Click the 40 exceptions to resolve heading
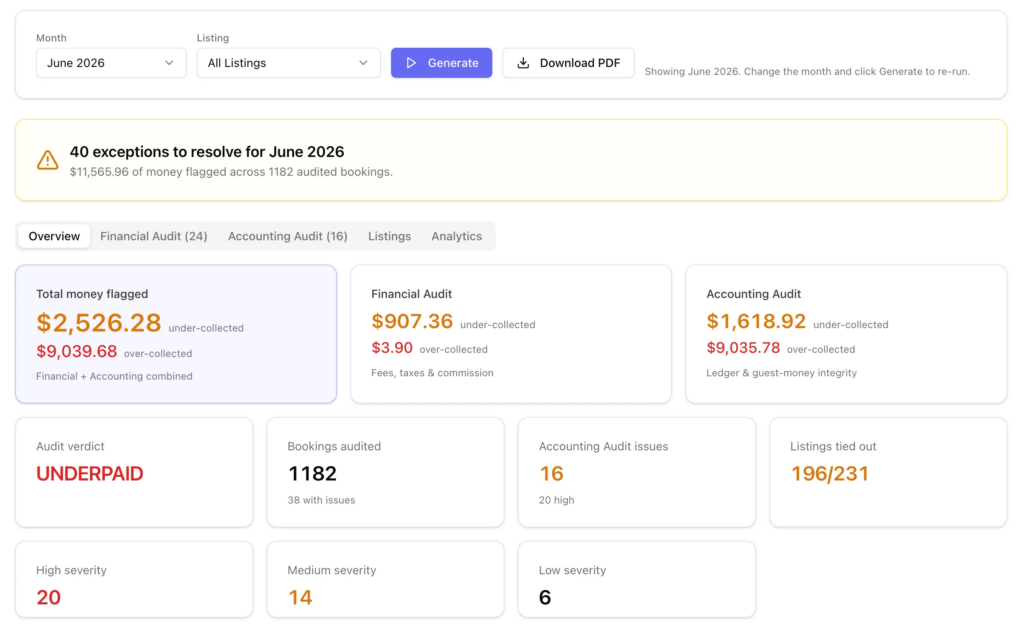This screenshot has width=1024, height=632. pyautogui.click(x=207, y=151)
